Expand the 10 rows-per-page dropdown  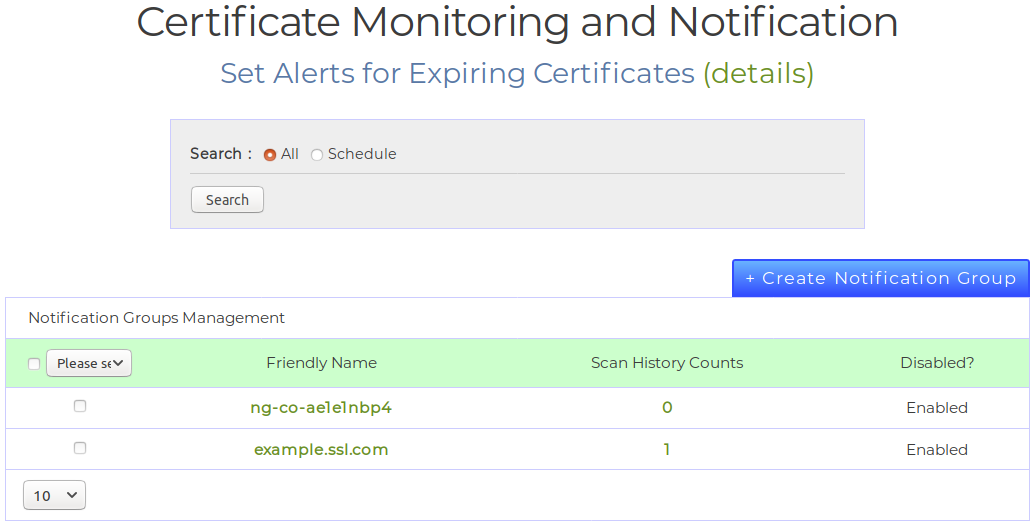(55, 495)
